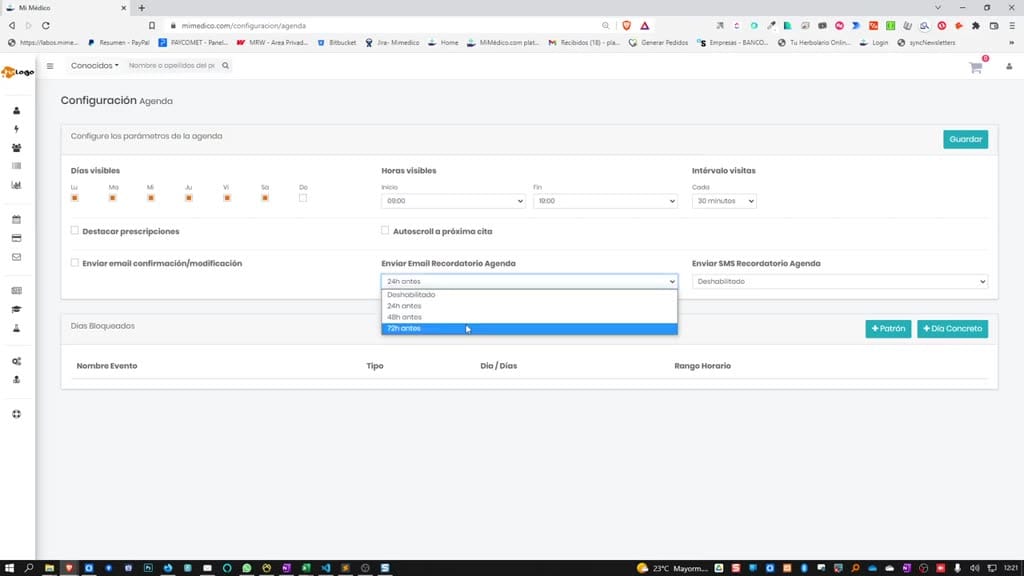Open the Inicio hour dropdown
Viewport: 1024px width, 576px height.
point(453,201)
